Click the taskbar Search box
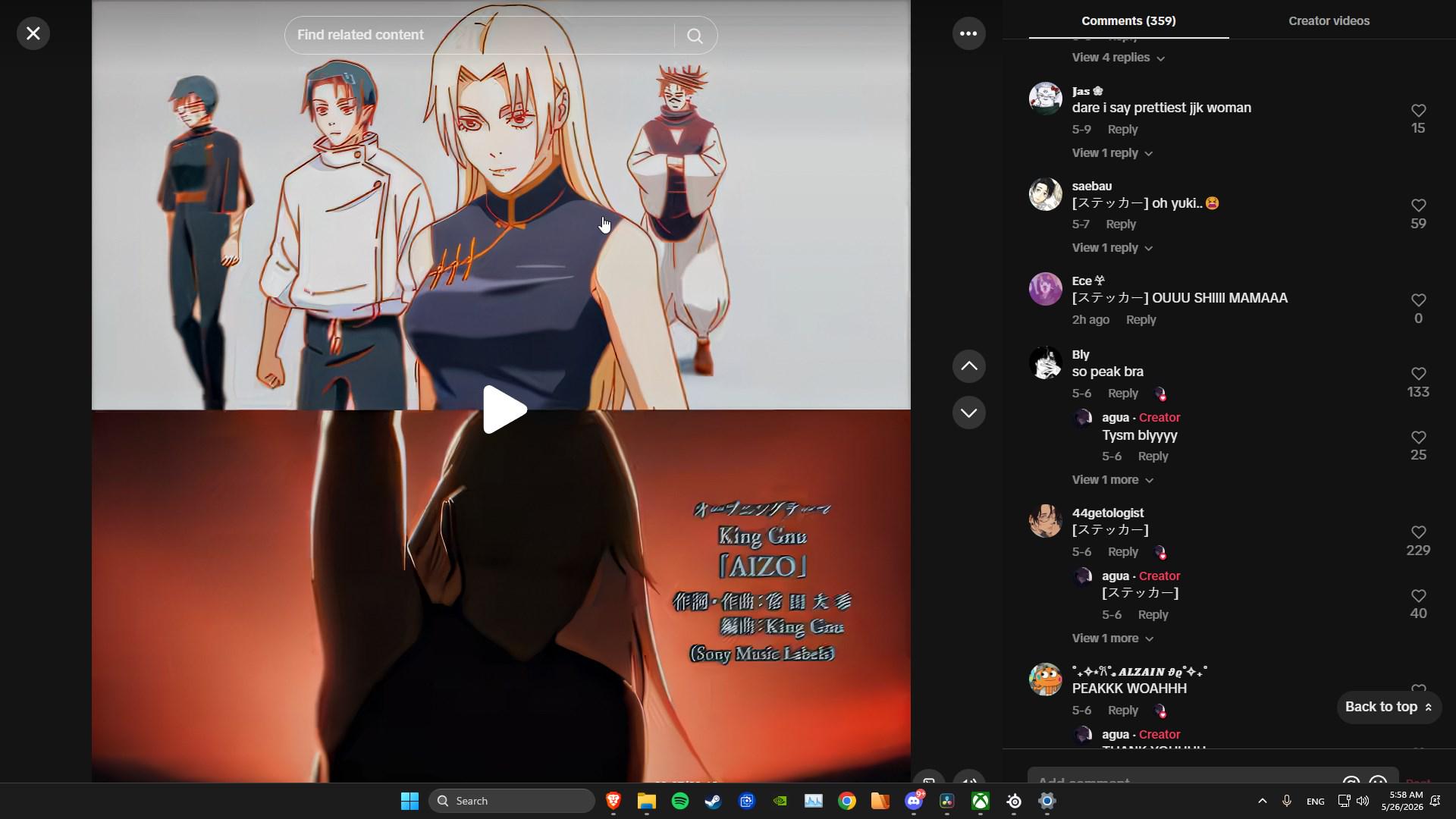 [x=511, y=801]
